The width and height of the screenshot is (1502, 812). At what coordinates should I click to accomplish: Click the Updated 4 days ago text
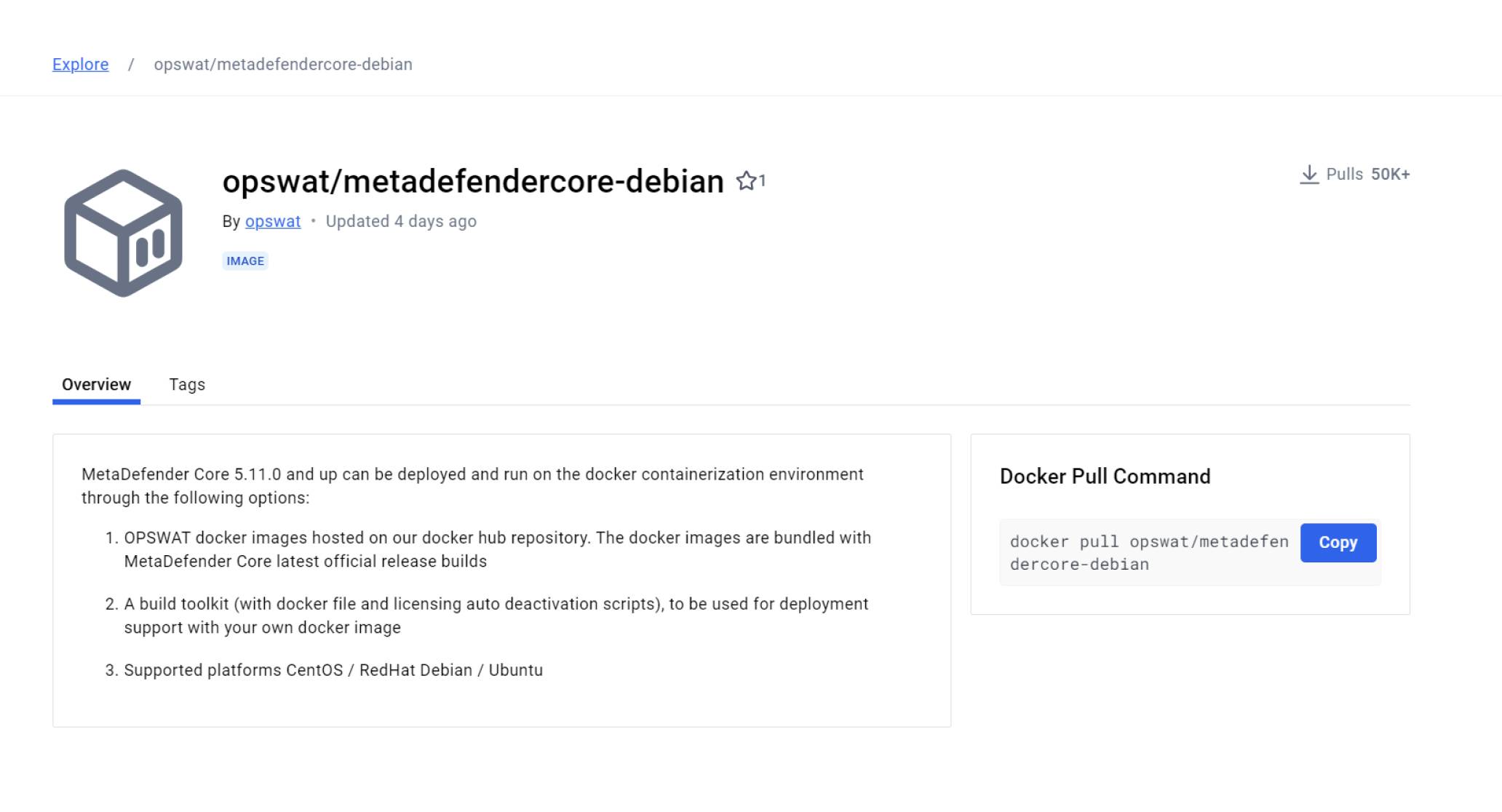(x=401, y=221)
